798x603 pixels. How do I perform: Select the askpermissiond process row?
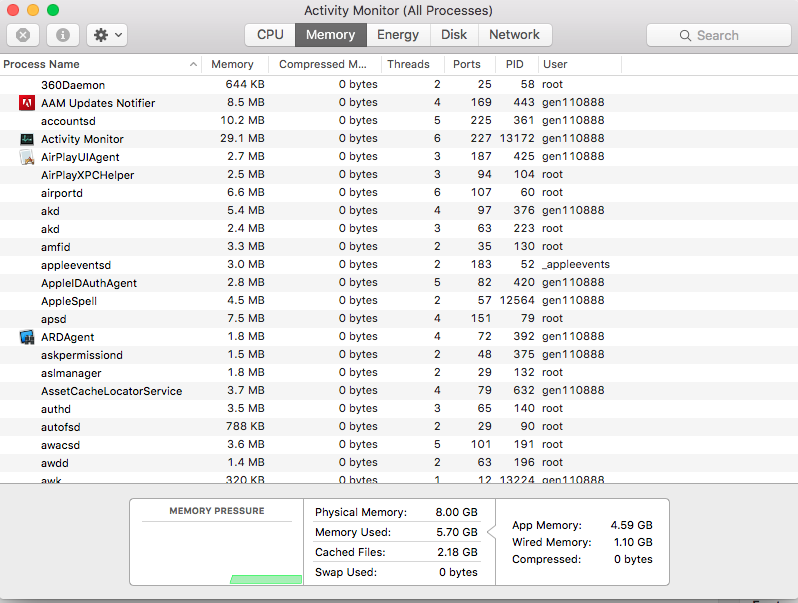click(399, 355)
